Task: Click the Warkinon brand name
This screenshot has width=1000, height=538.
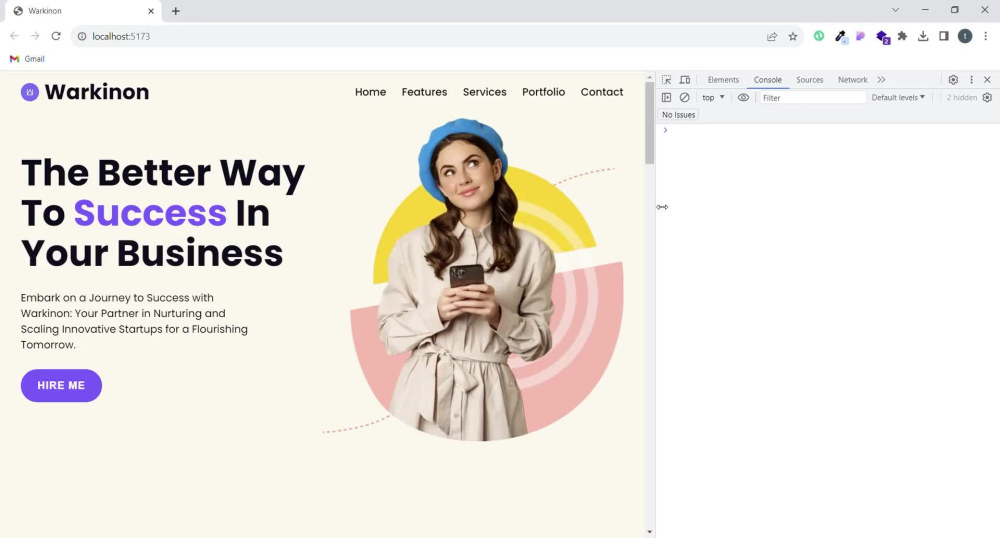Action: [97, 92]
